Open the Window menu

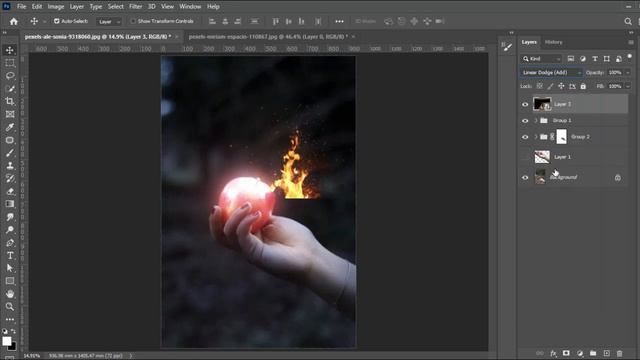[190, 7]
